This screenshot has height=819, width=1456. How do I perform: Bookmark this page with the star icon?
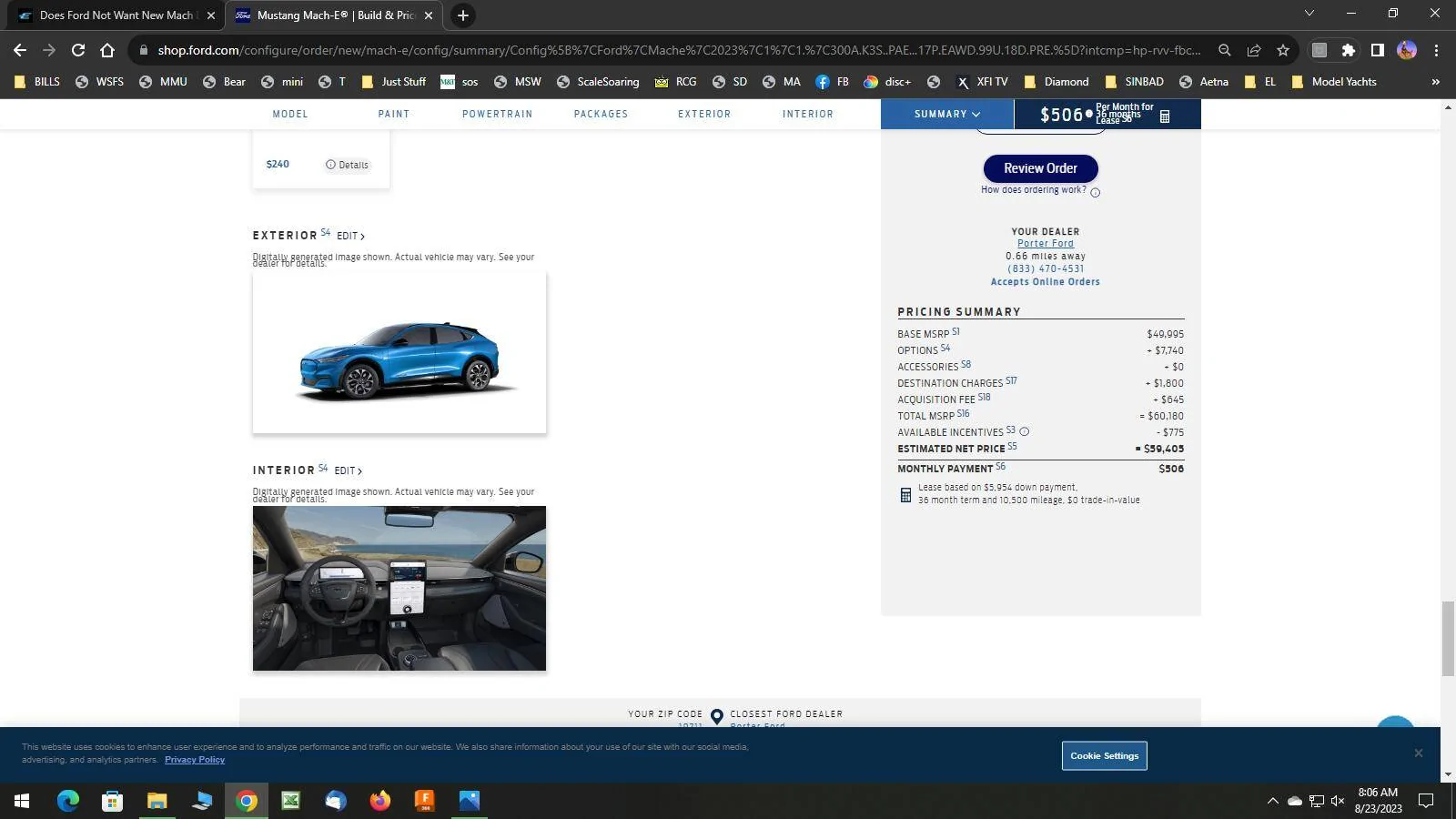click(x=1283, y=51)
